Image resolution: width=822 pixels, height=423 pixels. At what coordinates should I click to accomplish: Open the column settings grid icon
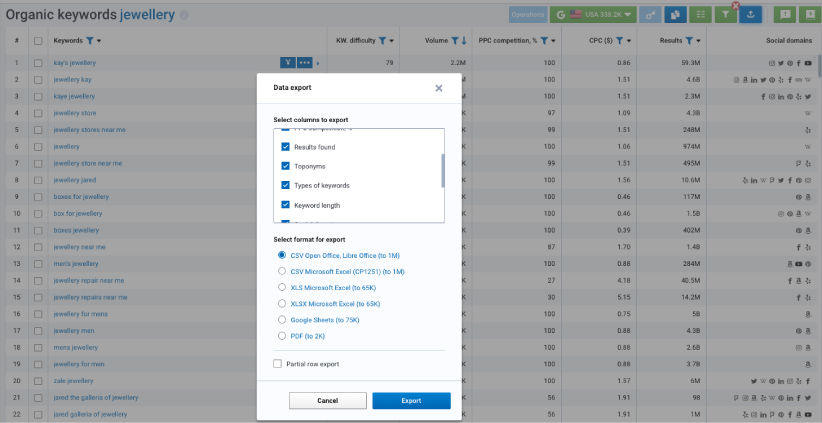click(700, 15)
